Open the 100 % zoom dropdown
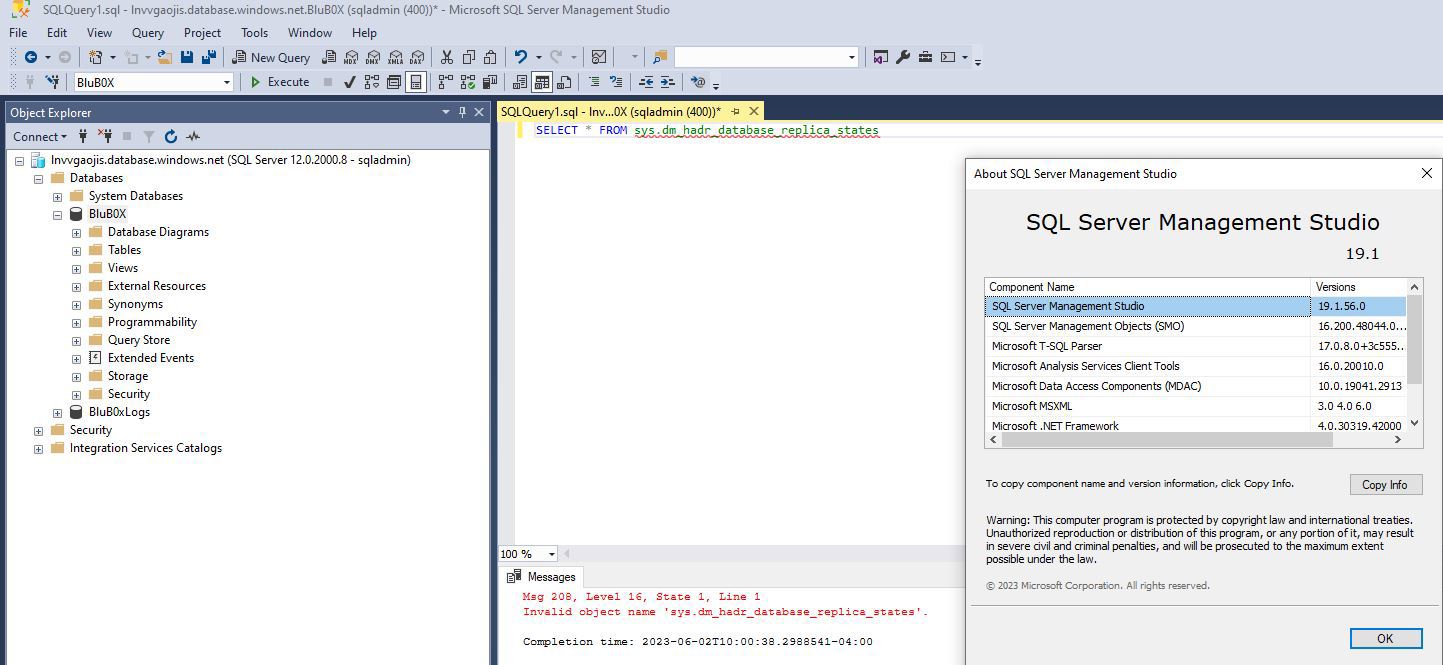 tap(551, 554)
